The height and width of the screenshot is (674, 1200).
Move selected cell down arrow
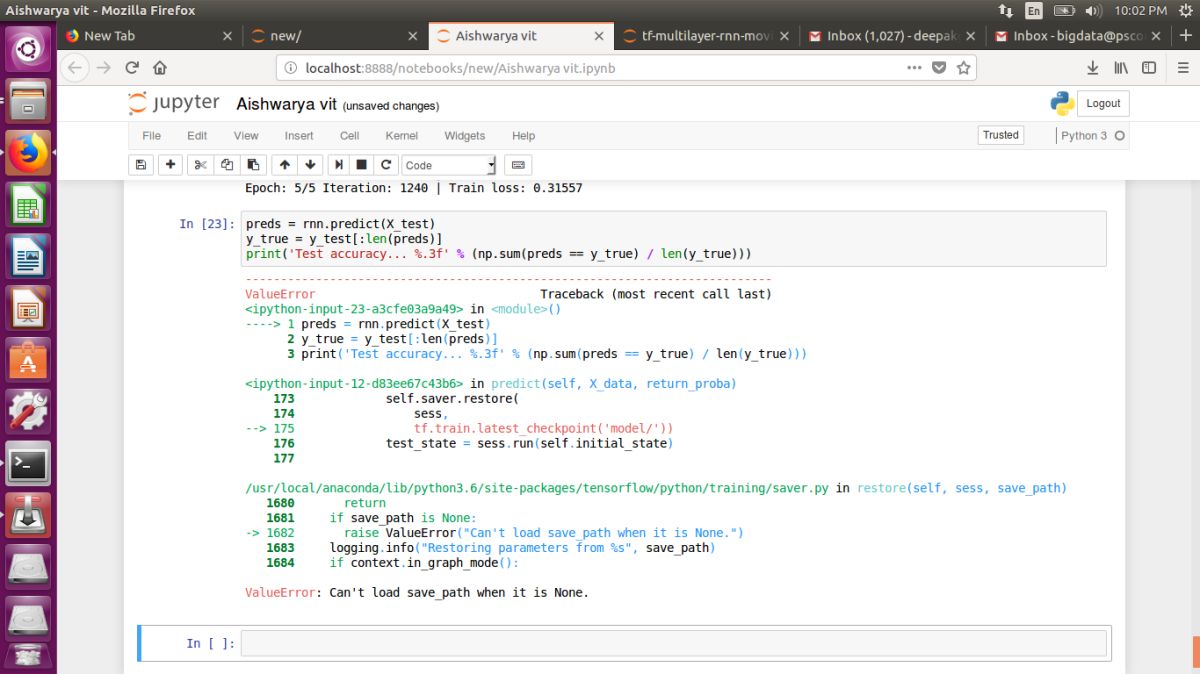[310, 165]
